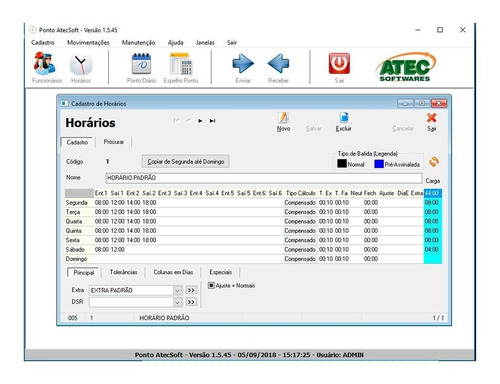Image resolution: width=500 pixels, height=384 pixels.
Task: Select the Tolerâncias tab
Action: [123, 272]
